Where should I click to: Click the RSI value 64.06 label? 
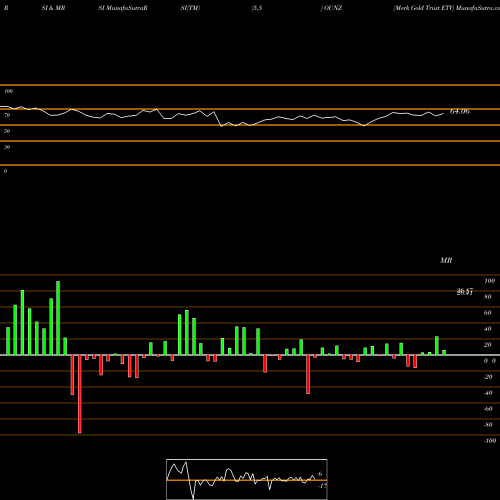460,111
